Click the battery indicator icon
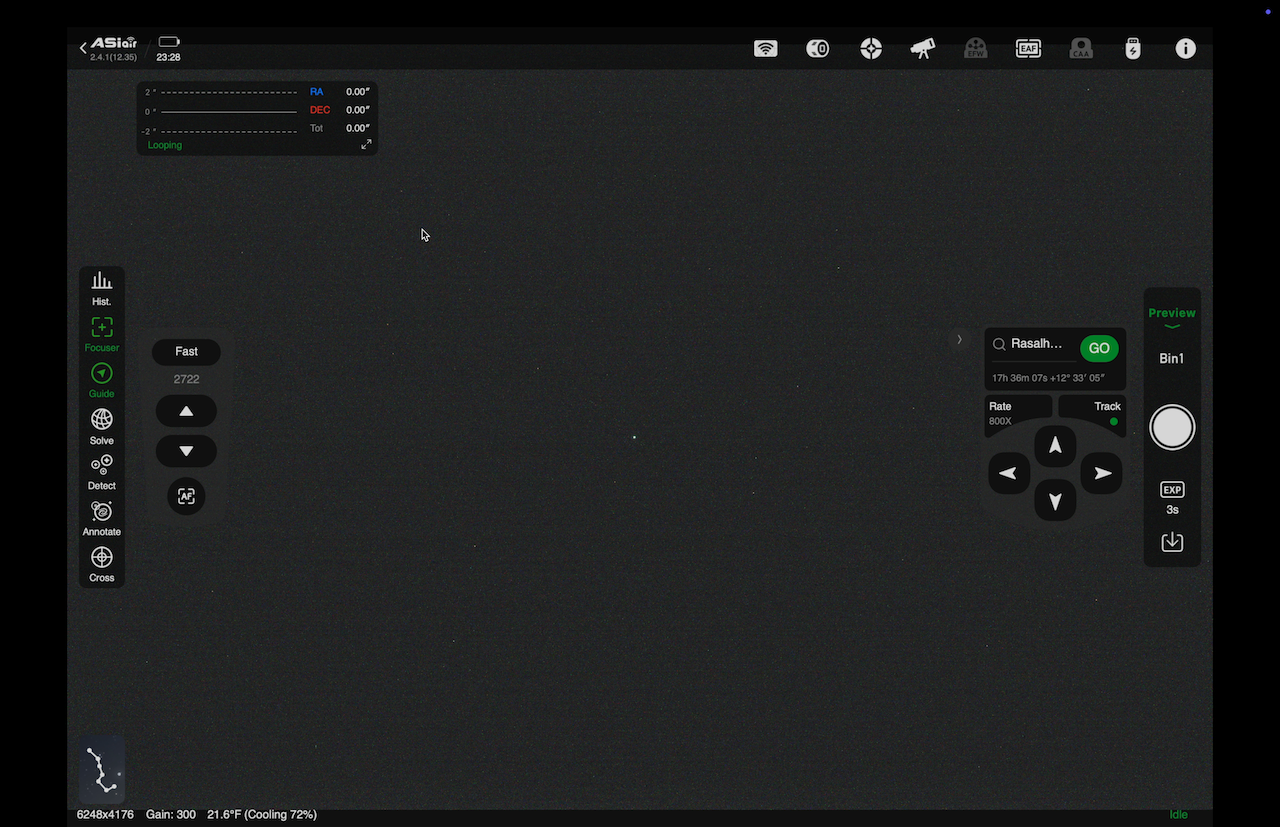The width and height of the screenshot is (1280, 827). tap(169, 42)
